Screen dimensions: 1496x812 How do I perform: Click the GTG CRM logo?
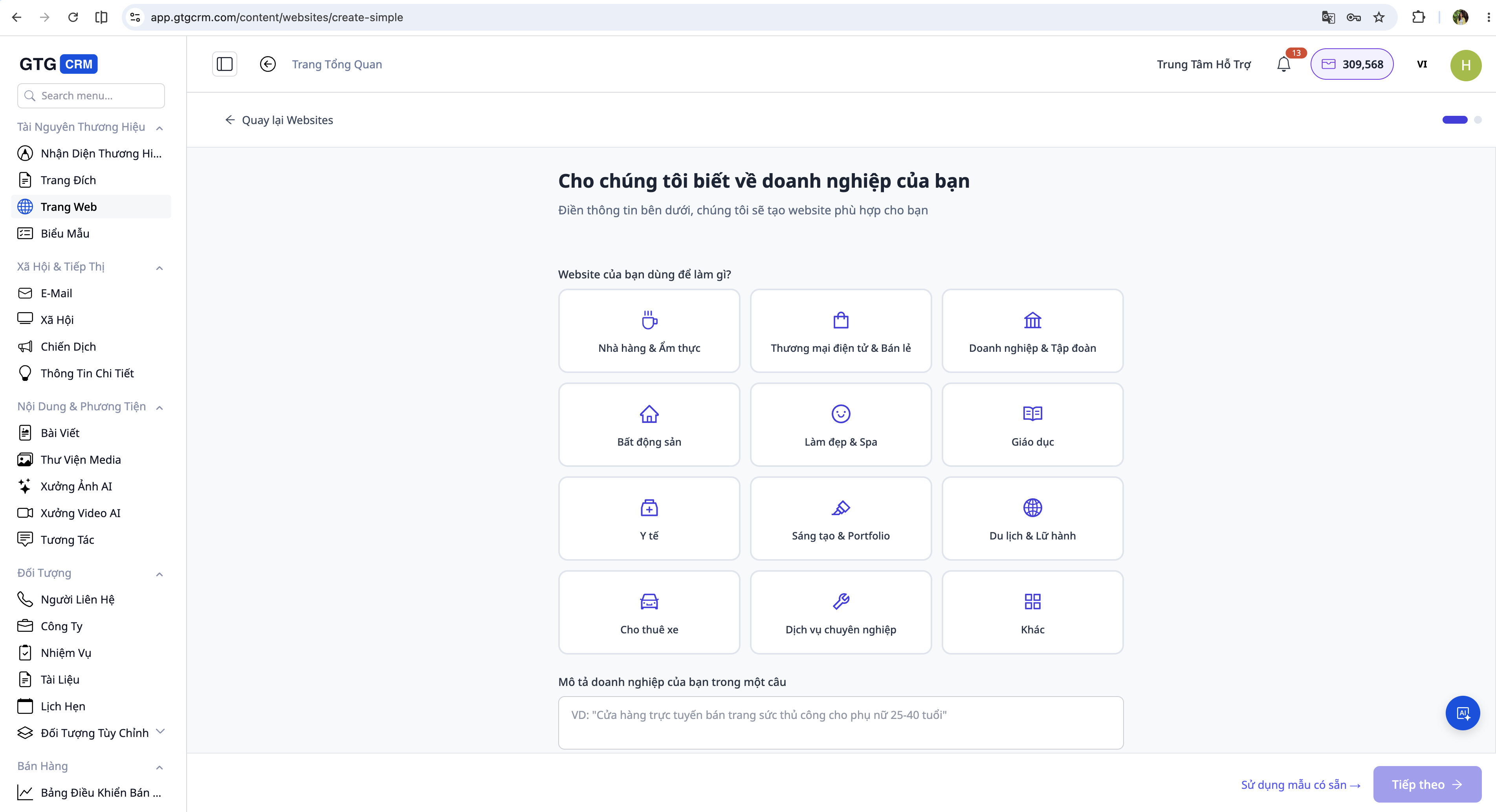(58, 64)
